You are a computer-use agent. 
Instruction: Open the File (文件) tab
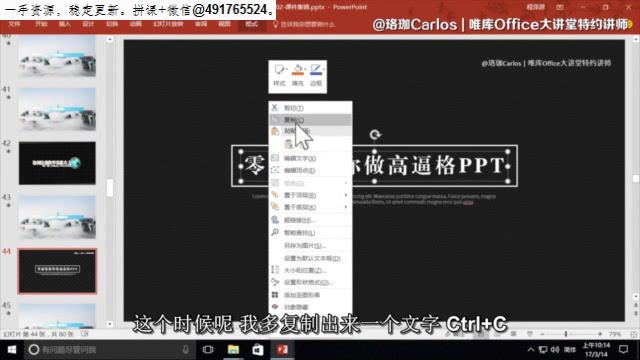point(14,24)
